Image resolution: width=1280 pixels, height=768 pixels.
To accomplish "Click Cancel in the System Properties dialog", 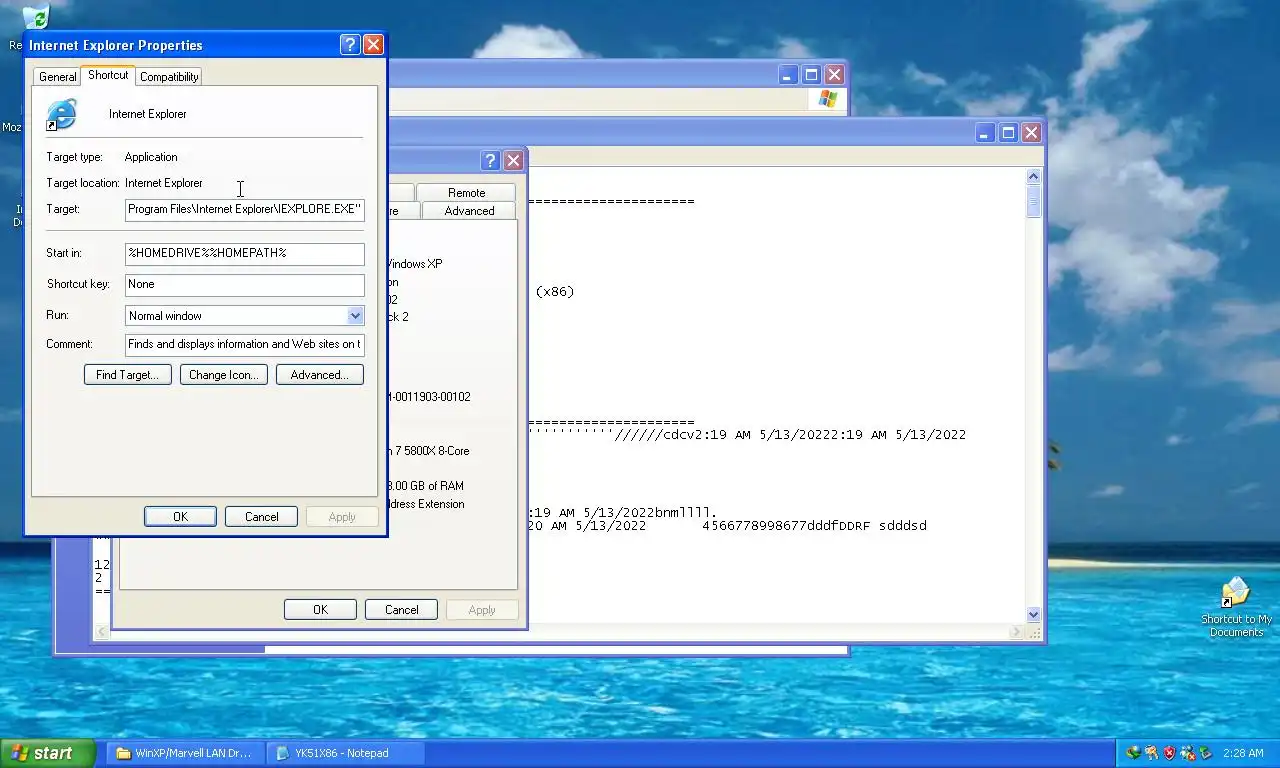I will point(401,610).
